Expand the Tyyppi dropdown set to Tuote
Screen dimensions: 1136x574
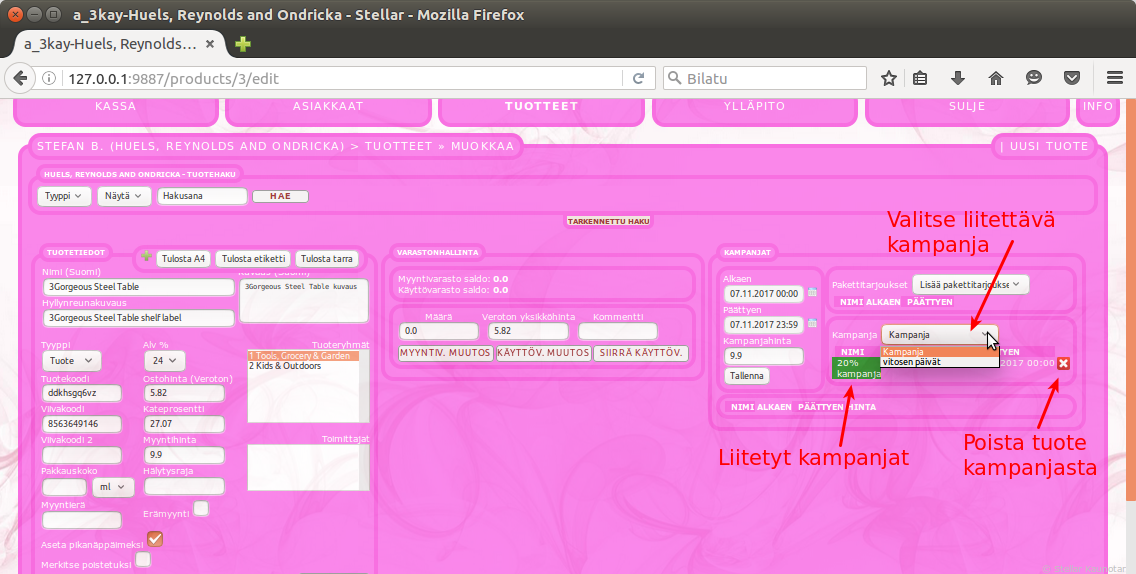tap(71, 360)
